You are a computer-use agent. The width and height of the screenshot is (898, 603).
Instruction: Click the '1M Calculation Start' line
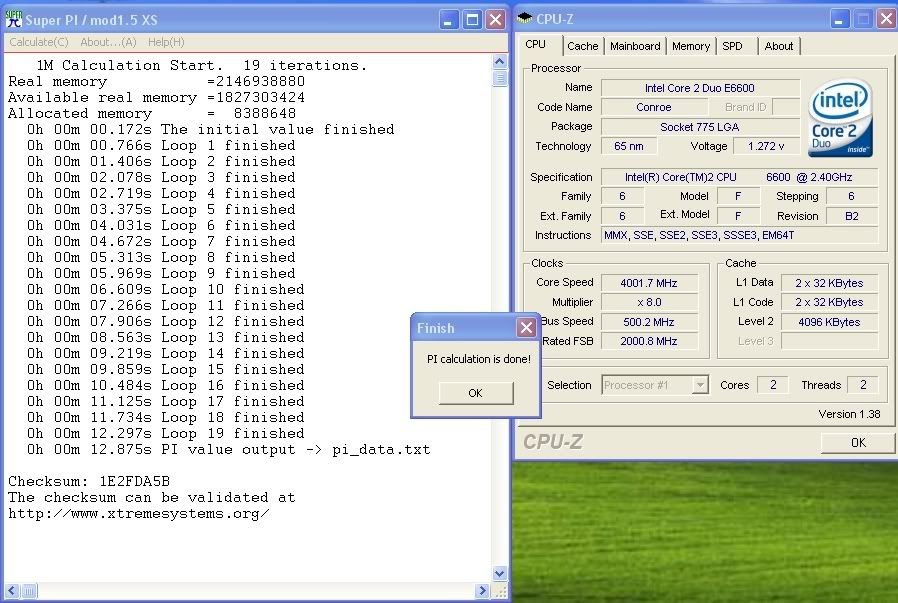[202, 65]
